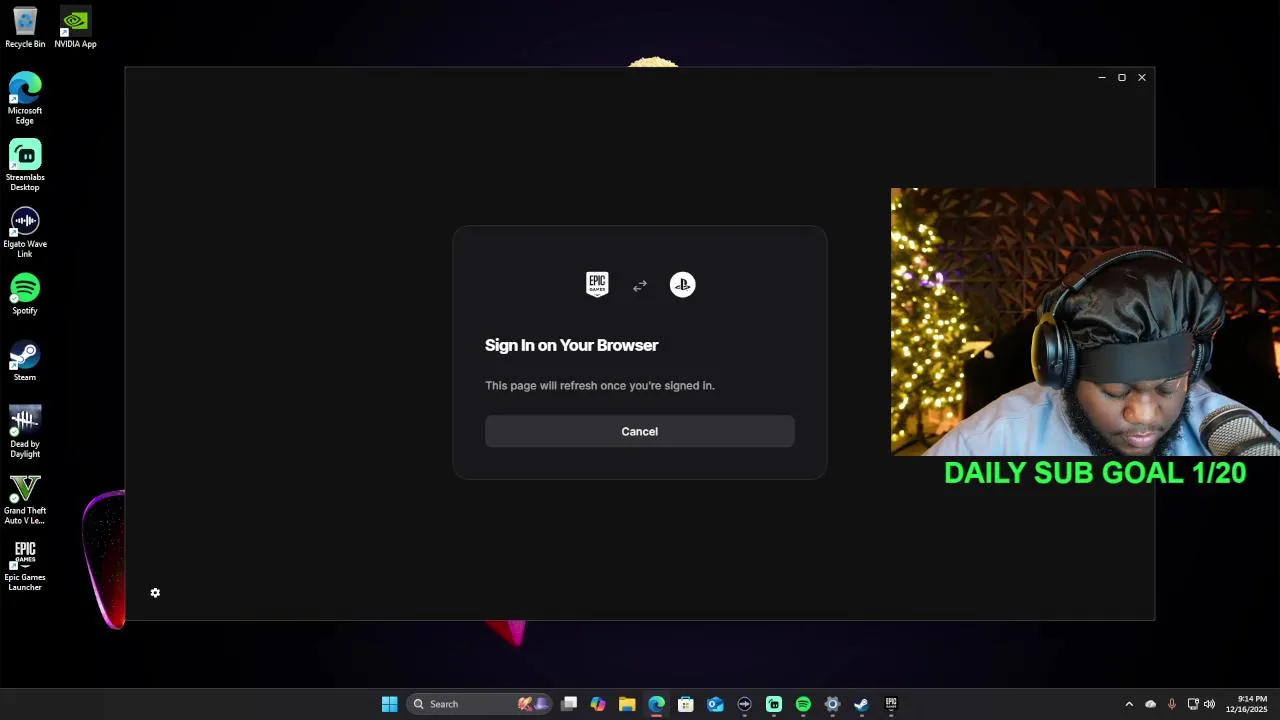This screenshot has height=720, width=1280.
Task: Click 'This page will refresh' message
Action: (x=600, y=385)
